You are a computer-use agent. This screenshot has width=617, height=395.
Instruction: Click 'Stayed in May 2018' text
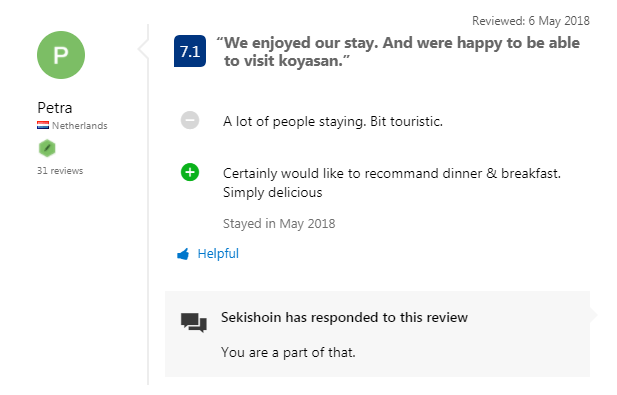[x=279, y=224]
